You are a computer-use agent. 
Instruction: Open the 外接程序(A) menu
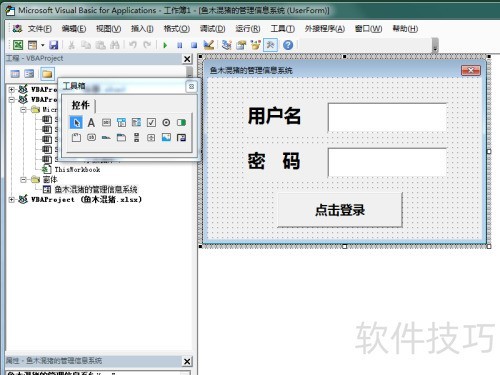tap(325, 29)
